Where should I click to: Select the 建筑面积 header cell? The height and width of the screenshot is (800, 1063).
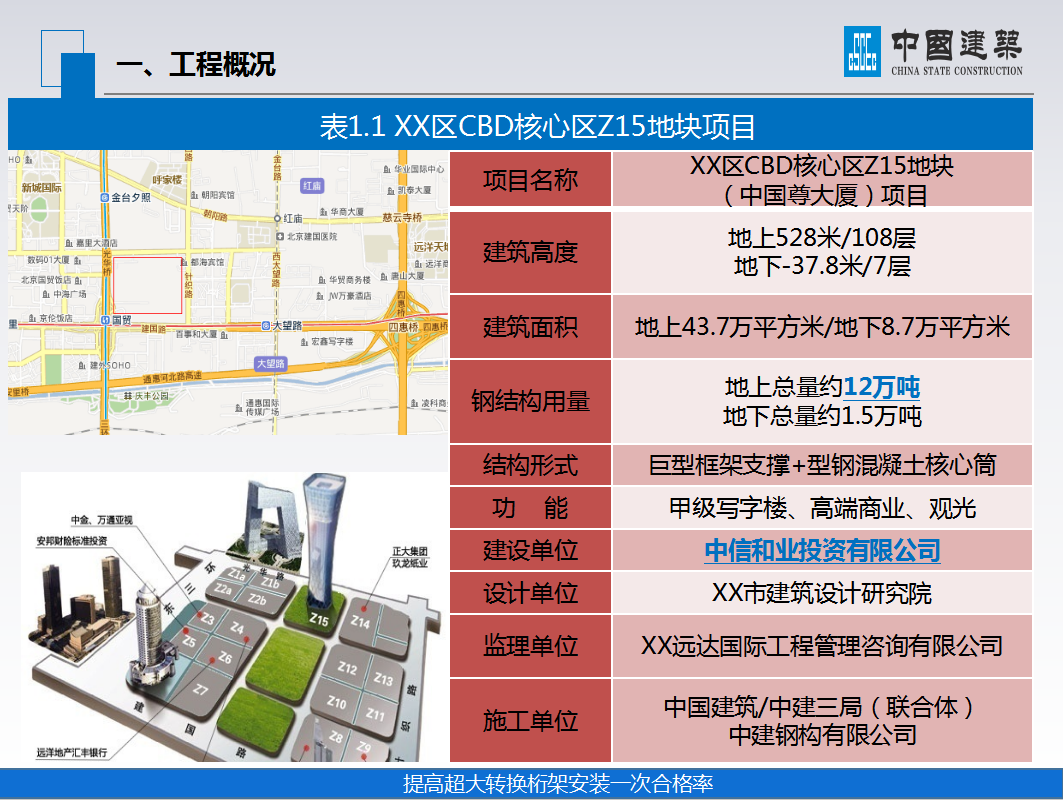click(530, 327)
